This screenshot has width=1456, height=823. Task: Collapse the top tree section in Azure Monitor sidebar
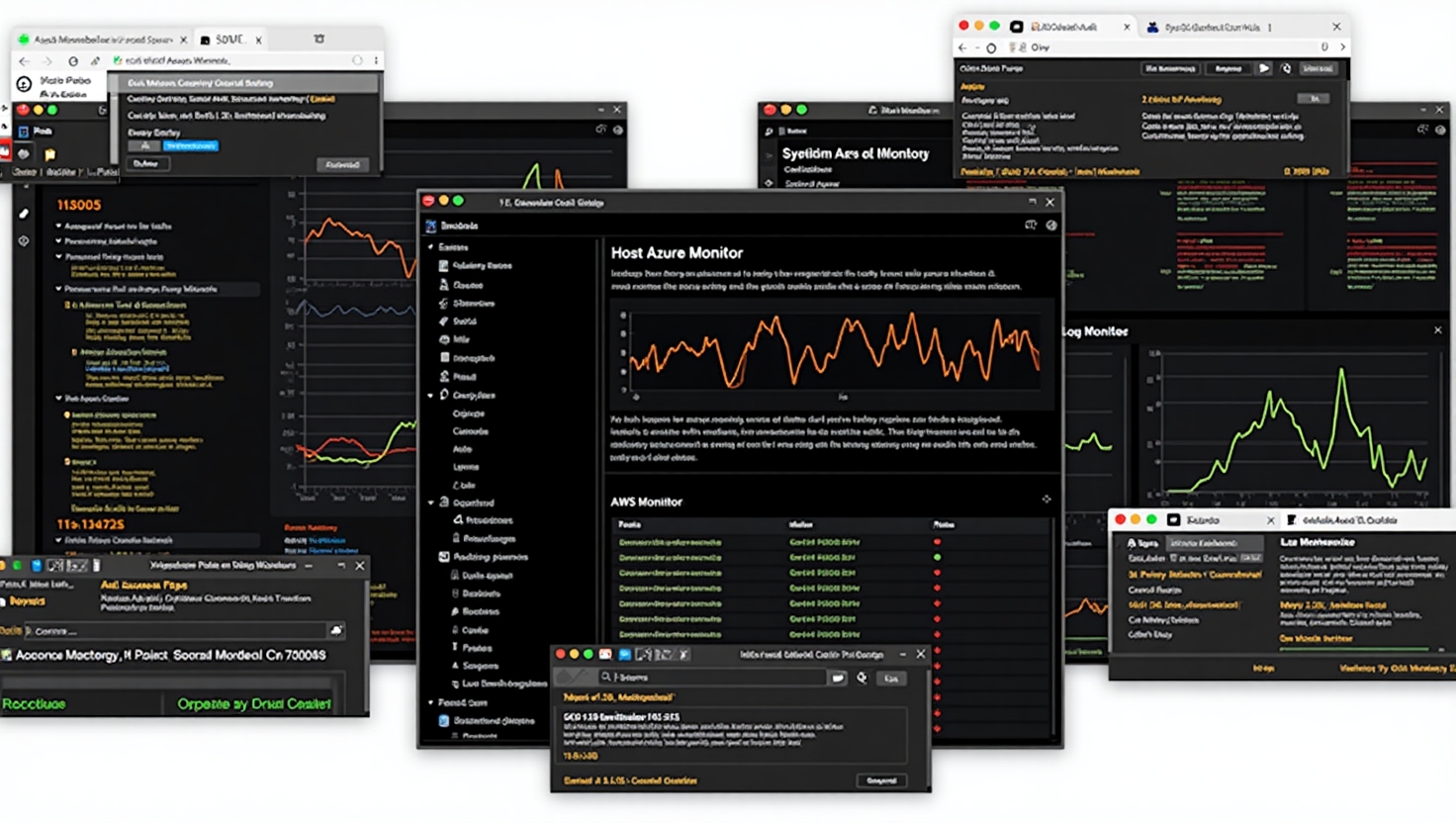pos(430,247)
